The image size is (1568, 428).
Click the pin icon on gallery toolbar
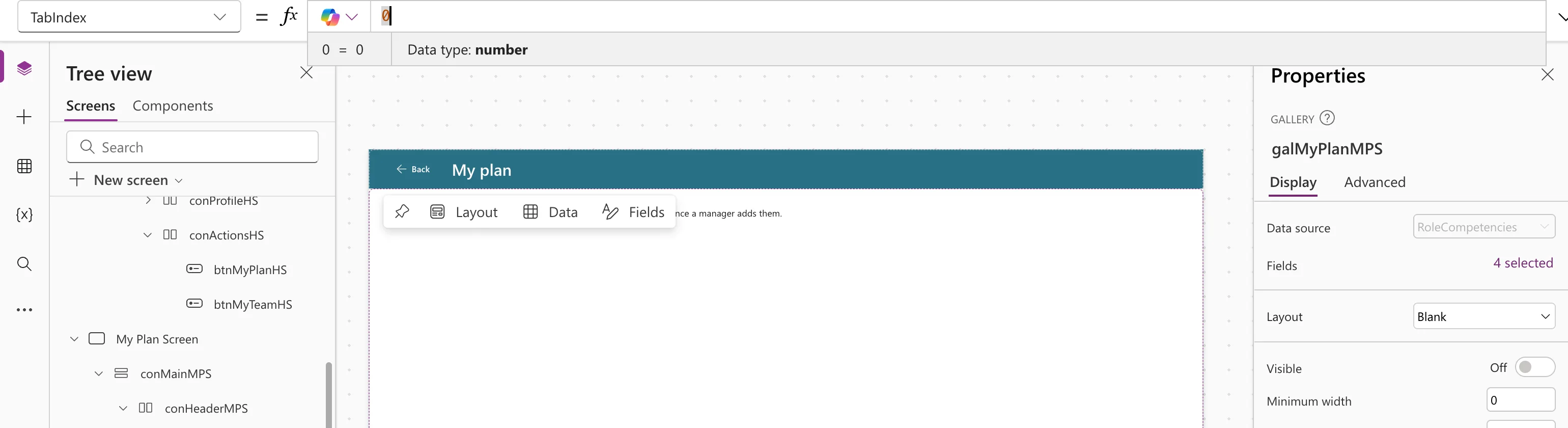point(402,211)
